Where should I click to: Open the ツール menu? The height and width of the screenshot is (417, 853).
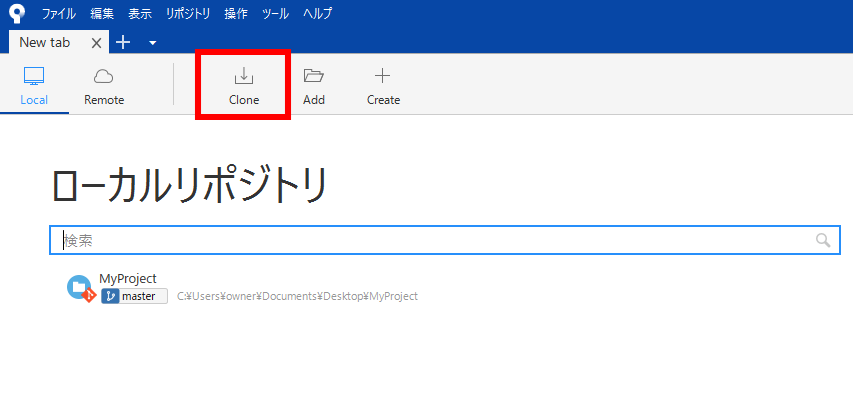tap(275, 14)
